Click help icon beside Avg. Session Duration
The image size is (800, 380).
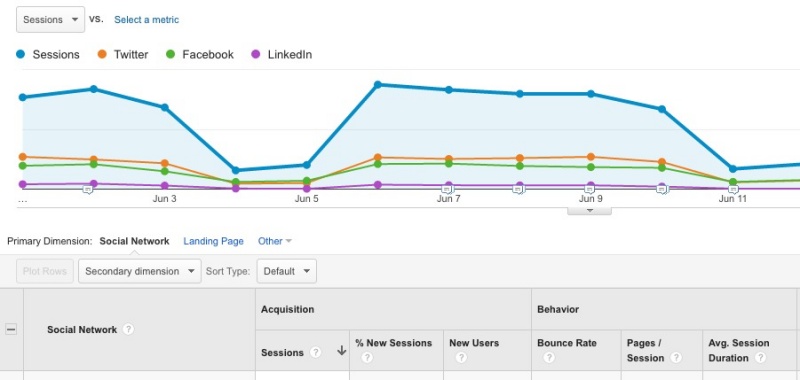(760, 358)
